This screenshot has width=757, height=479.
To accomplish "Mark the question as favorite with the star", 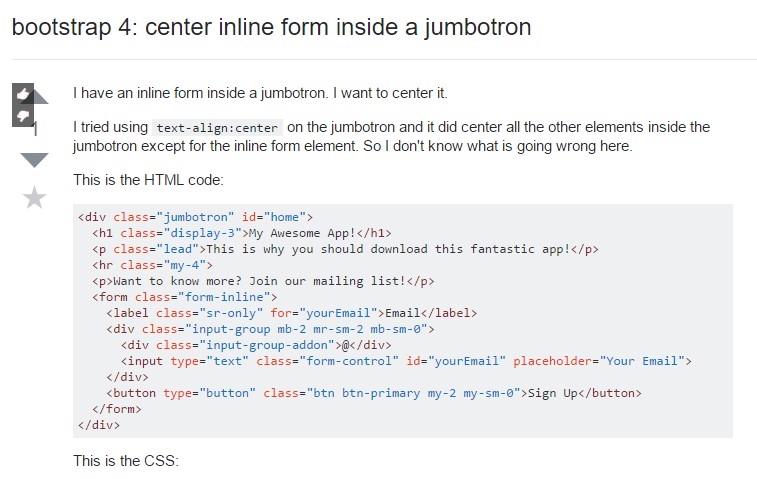I will (34, 197).
